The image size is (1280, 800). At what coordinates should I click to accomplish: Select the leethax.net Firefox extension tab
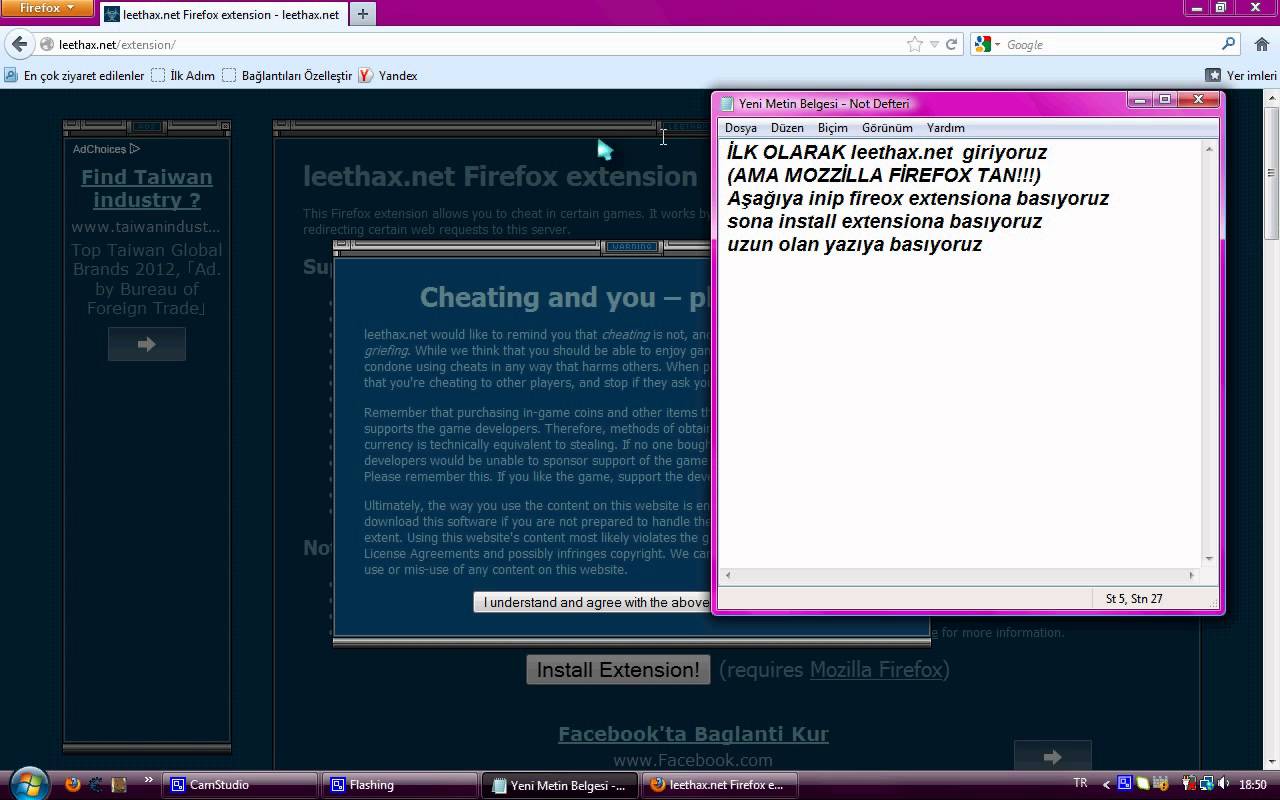click(222, 14)
